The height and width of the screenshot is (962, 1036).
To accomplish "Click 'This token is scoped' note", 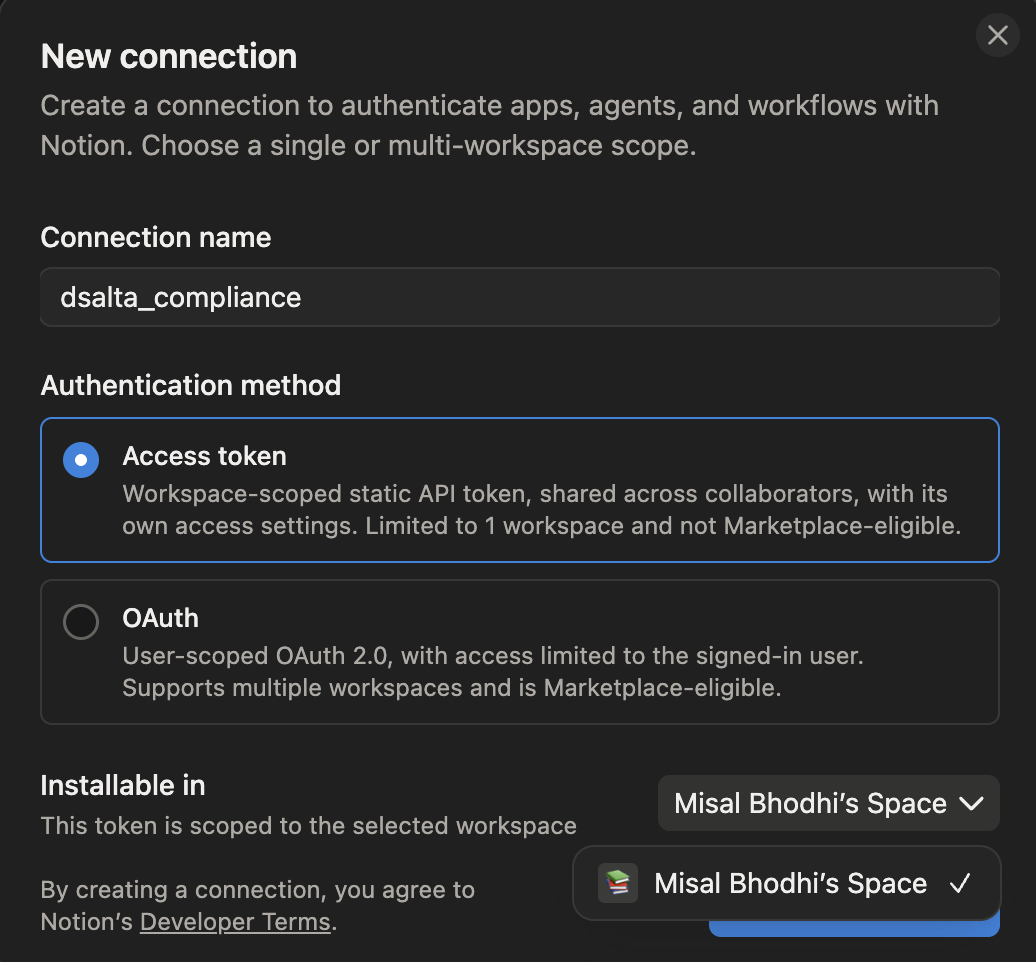I will [x=309, y=826].
